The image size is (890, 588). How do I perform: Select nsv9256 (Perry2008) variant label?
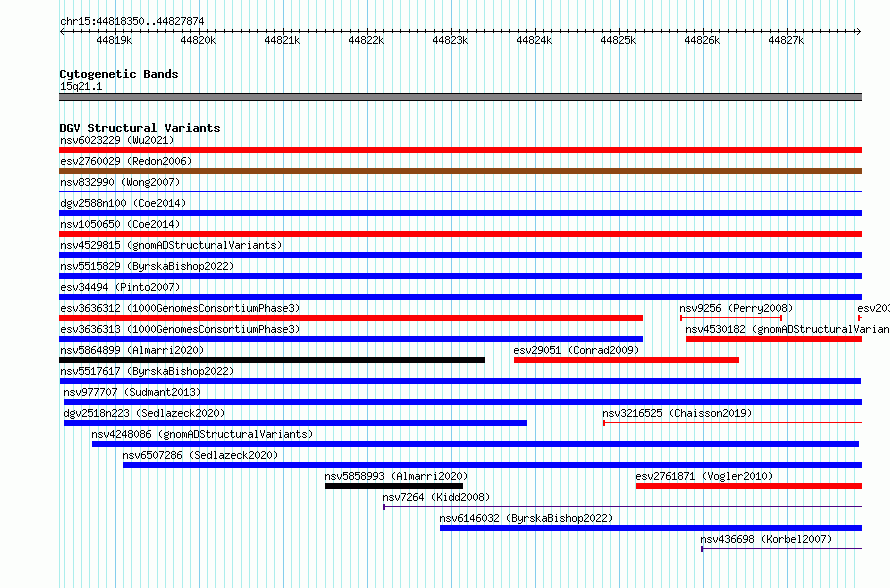[x=736, y=308]
